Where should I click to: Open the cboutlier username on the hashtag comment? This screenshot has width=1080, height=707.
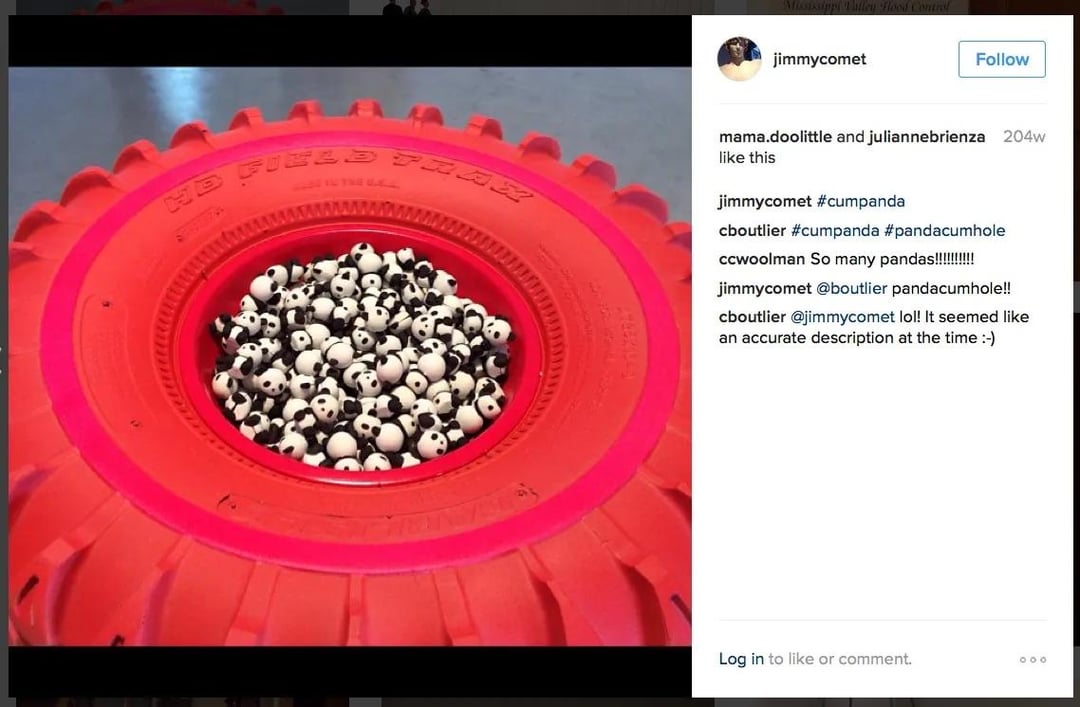(752, 230)
